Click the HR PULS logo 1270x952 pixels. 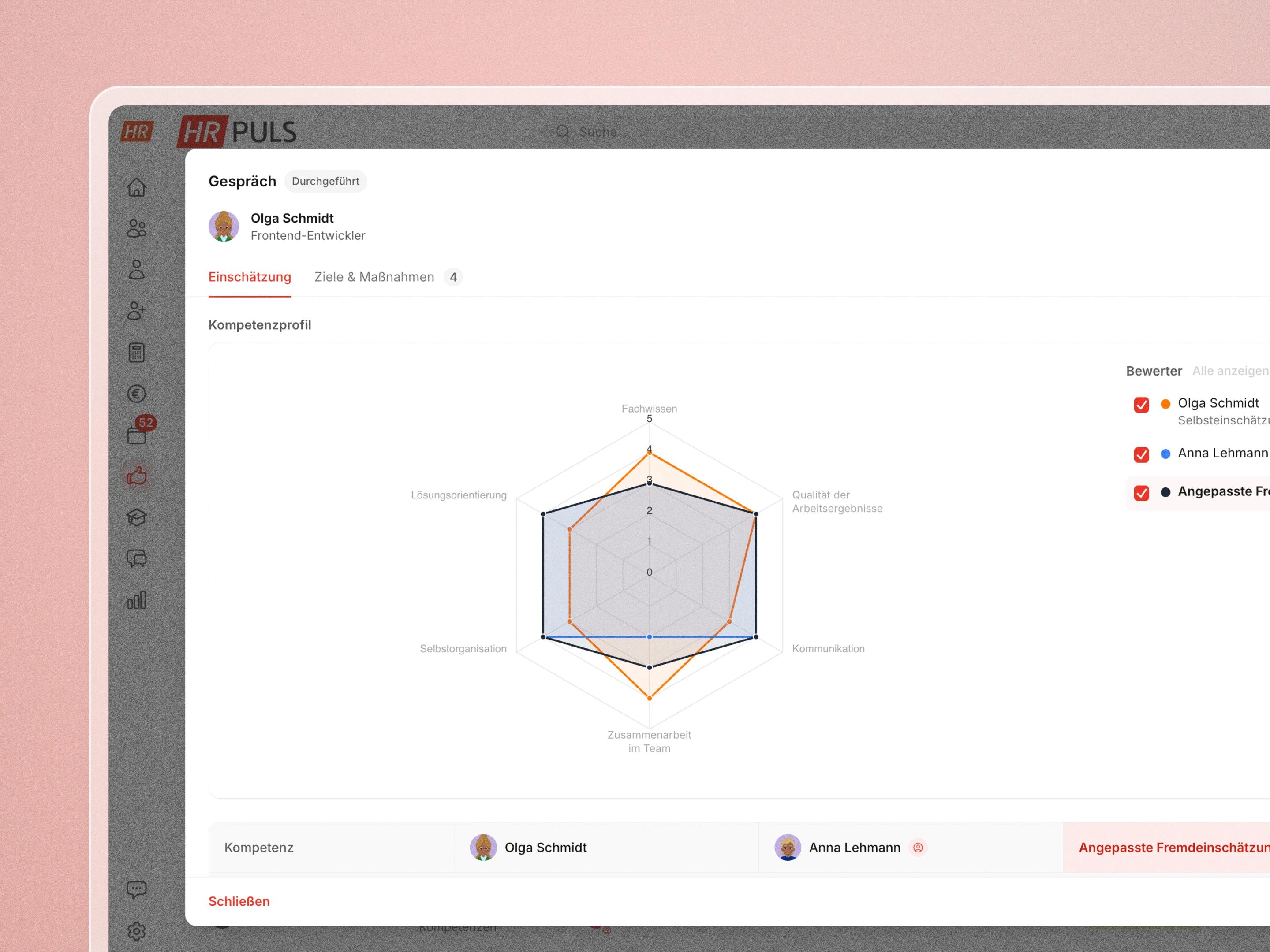click(x=237, y=131)
